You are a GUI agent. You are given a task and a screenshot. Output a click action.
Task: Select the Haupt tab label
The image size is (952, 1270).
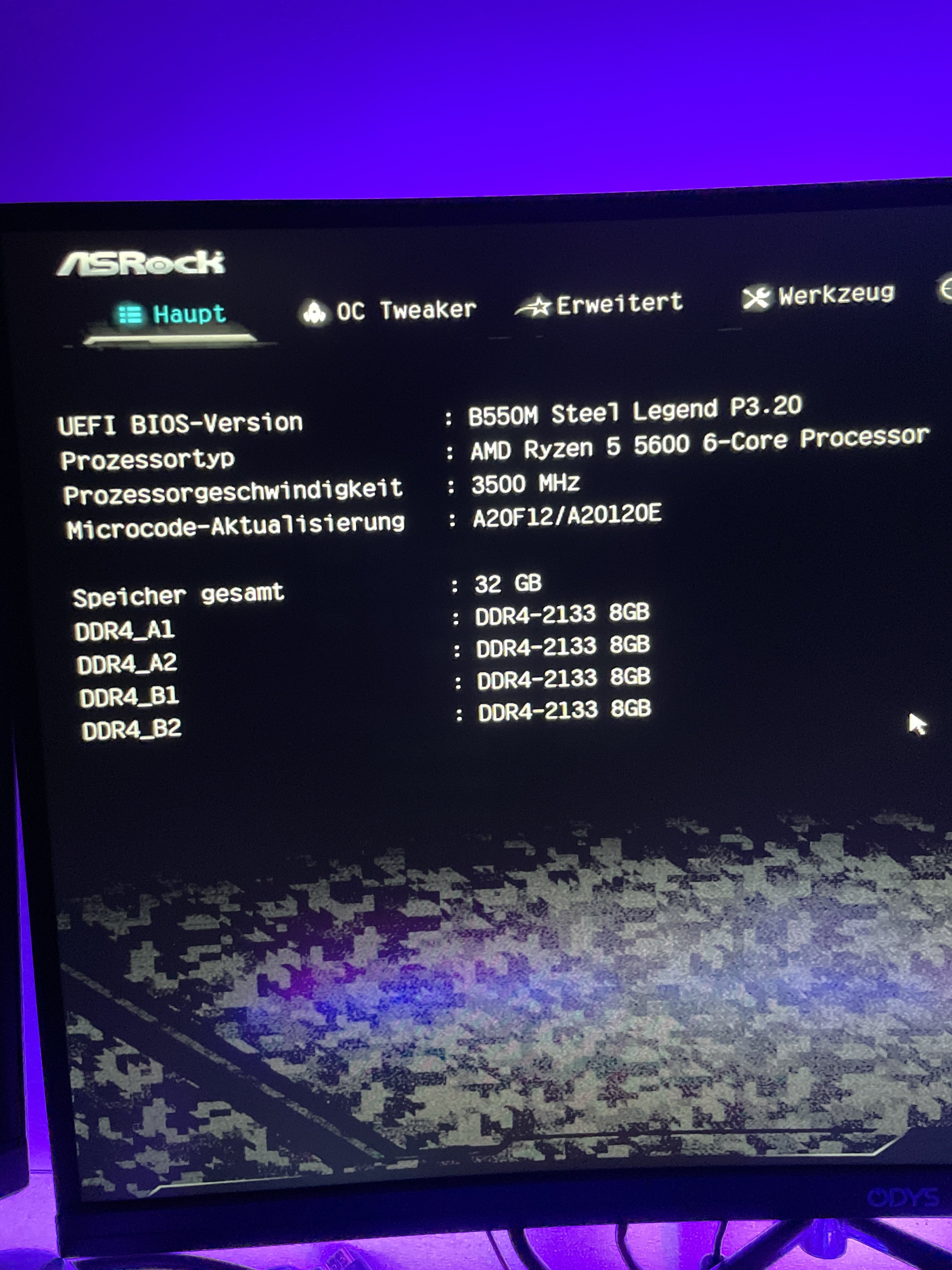coord(190,314)
